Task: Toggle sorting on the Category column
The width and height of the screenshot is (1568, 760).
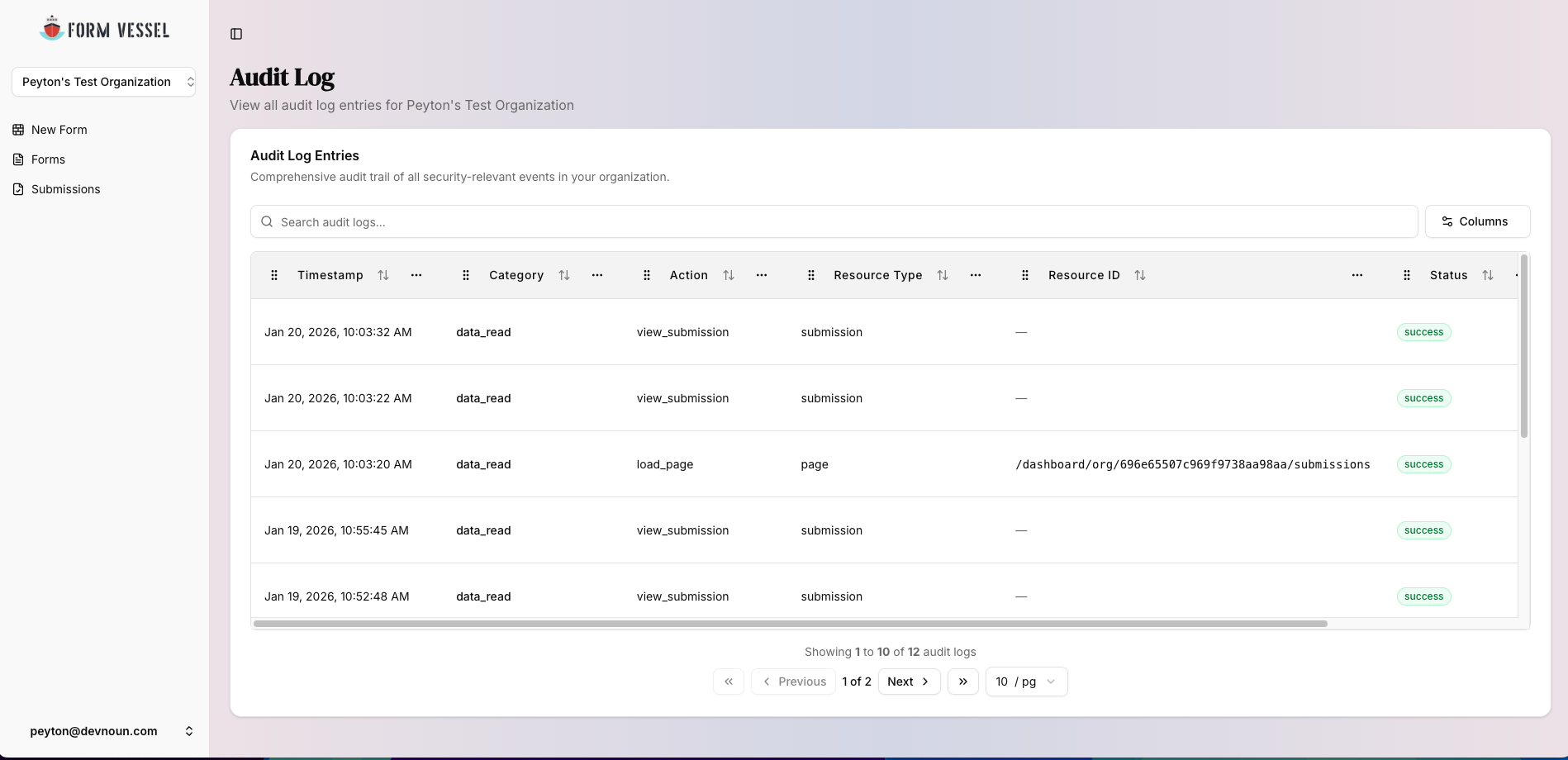Action: point(564,275)
